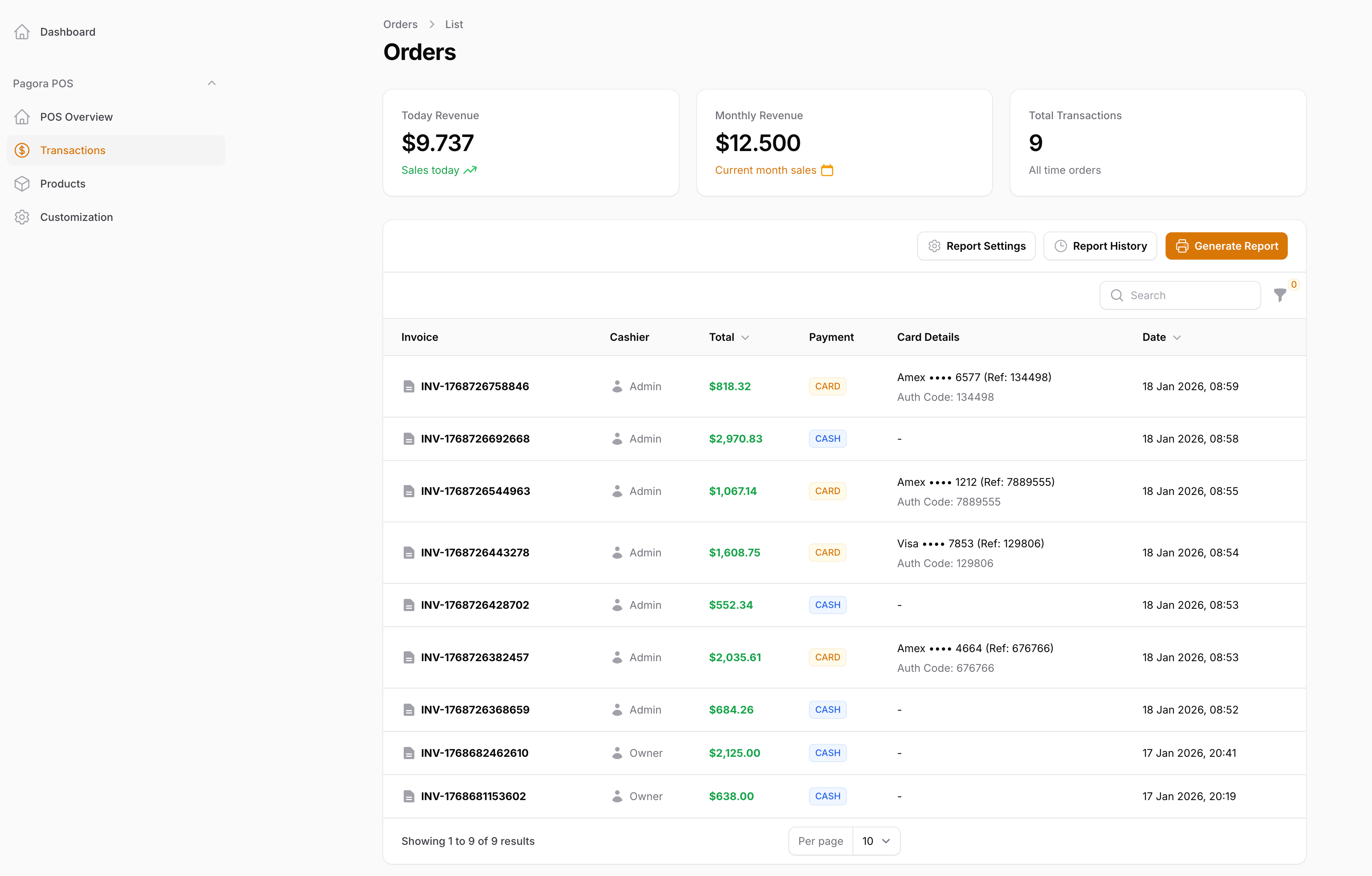Click the Dashboard home icon

[x=22, y=32]
